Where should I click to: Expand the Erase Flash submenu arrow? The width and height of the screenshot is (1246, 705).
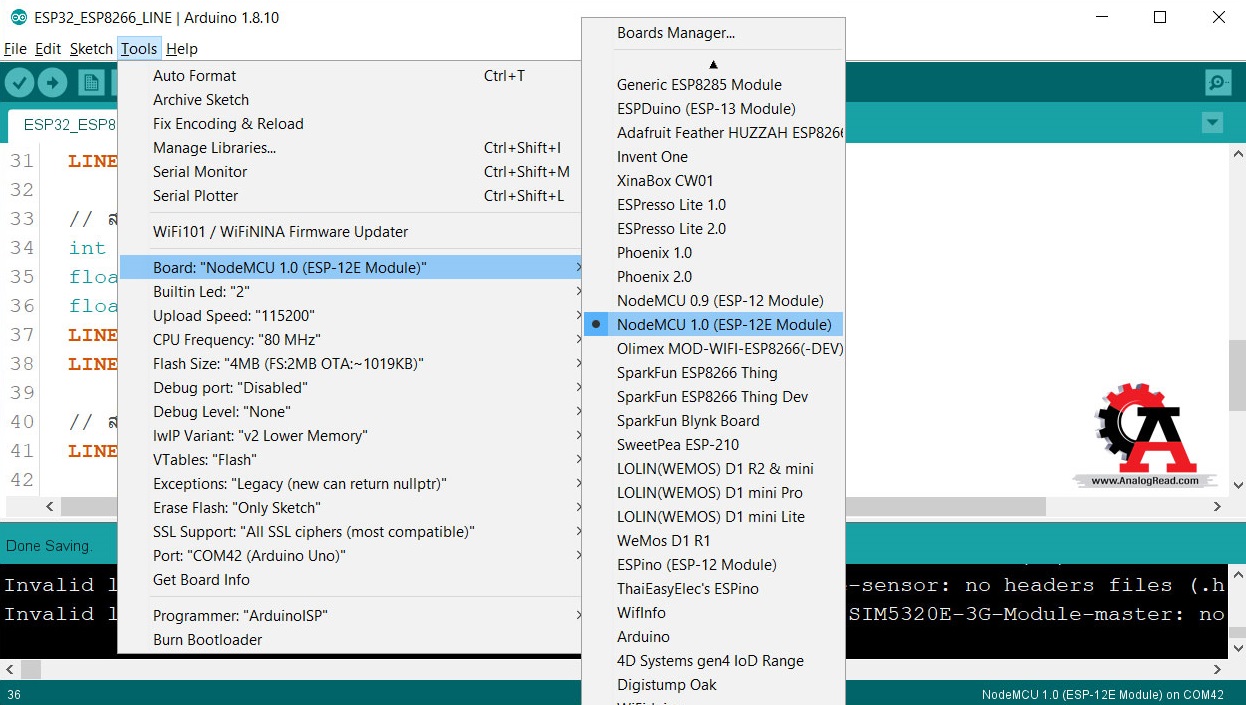(579, 508)
